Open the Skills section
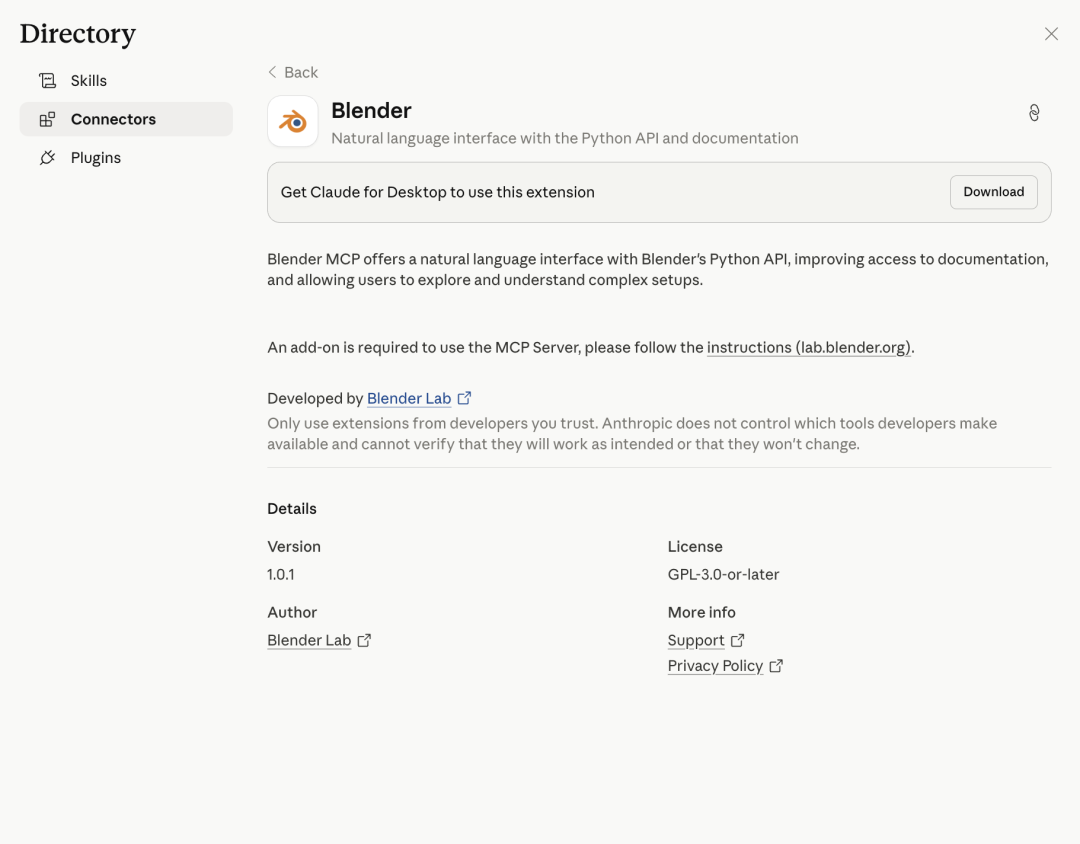This screenshot has width=1080, height=844. [x=88, y=81]
